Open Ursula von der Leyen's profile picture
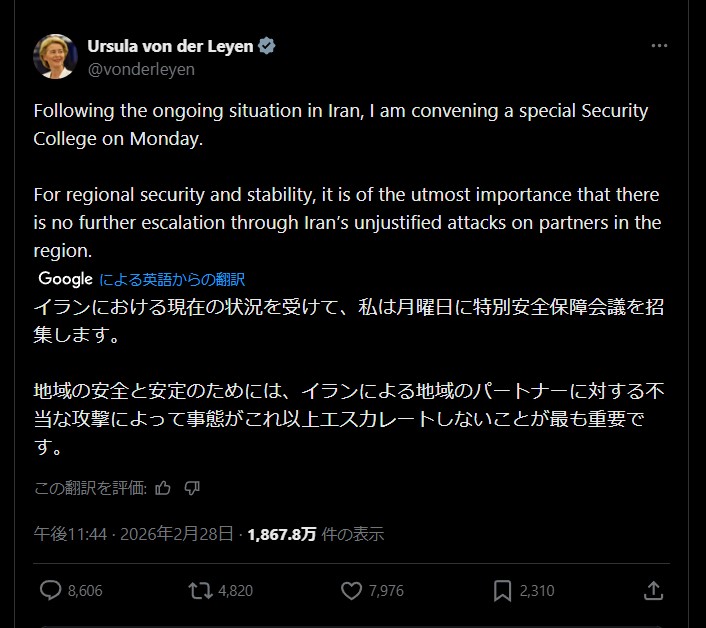This screenshot has width=706, height=628. (56, 56)
